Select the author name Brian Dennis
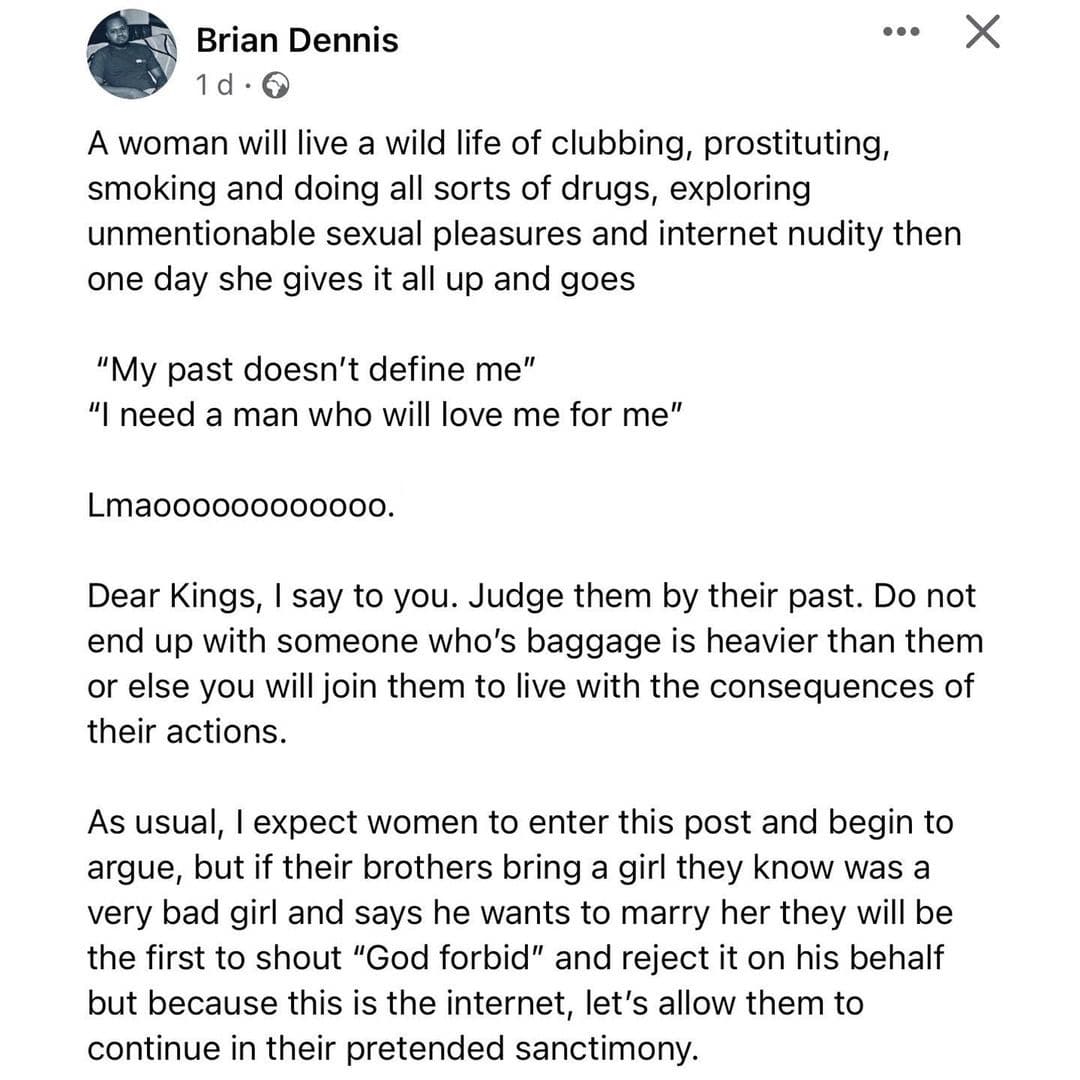1080x1080 pixels. (296, 41)
